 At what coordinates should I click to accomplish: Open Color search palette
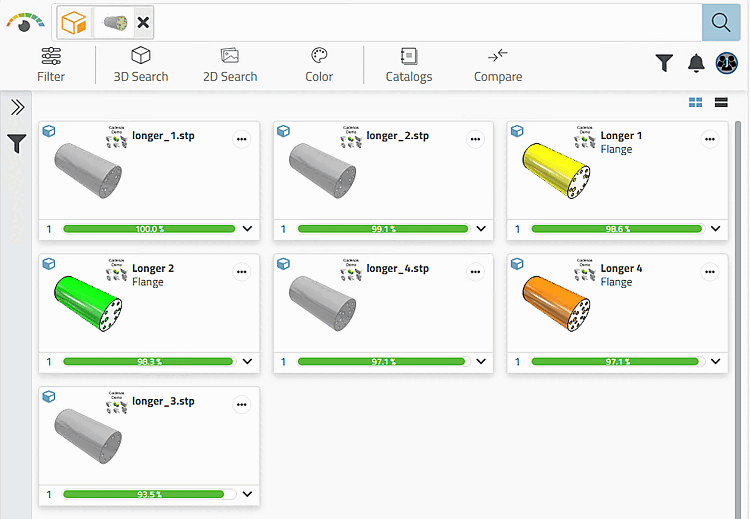(319, 65)
